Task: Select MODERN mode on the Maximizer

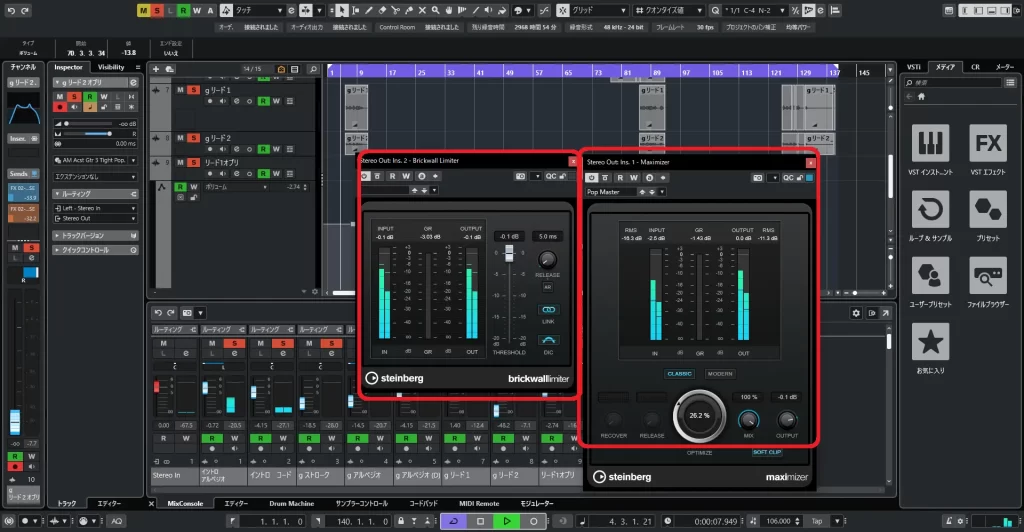Action: pyautogui.click(x=720, y=374)
